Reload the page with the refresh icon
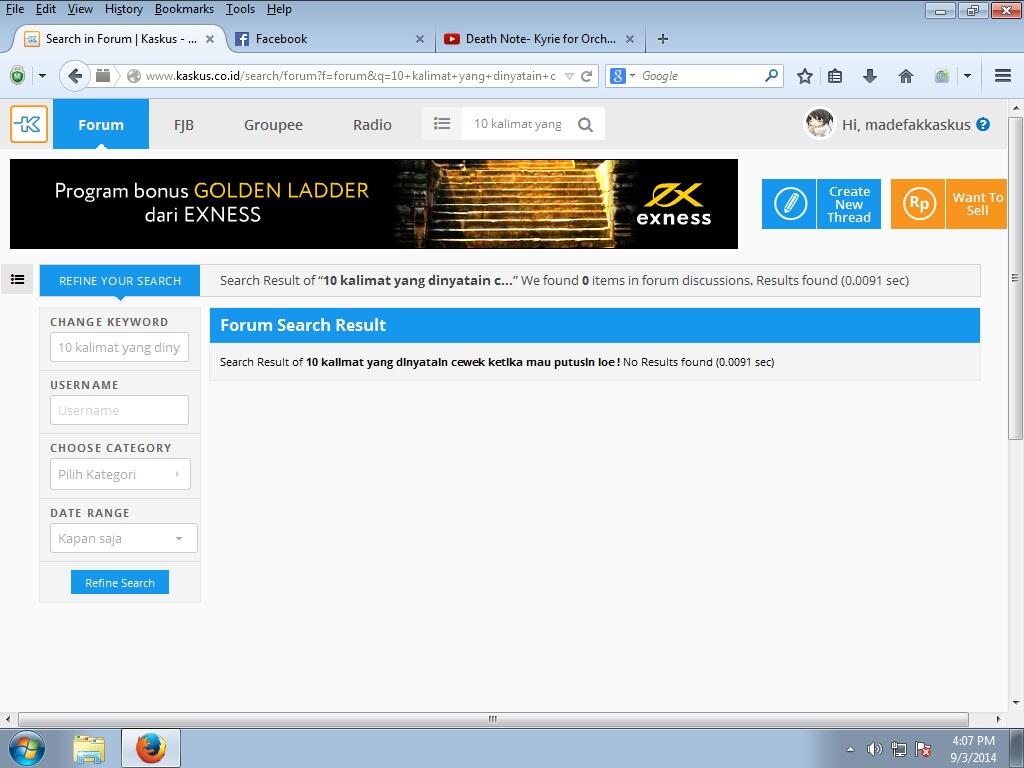 [586, 76]
